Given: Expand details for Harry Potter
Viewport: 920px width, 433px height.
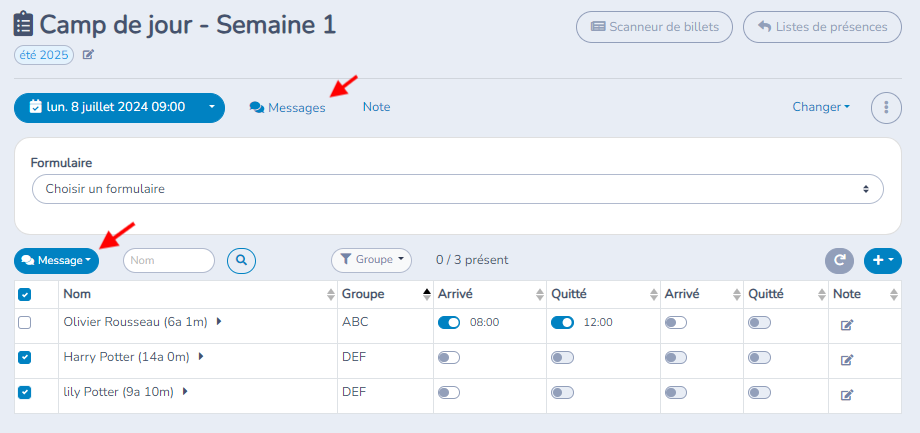Looking at the screenshot, I should pos(201,356).
